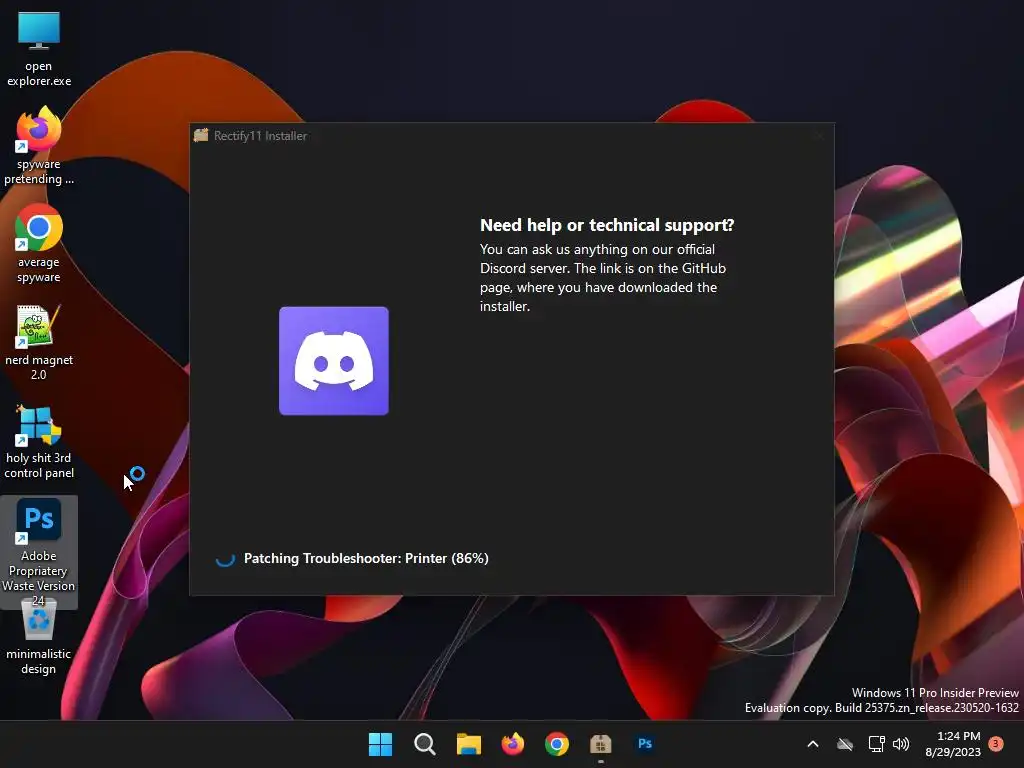Image resolution: width=1024 pixels, height=768 pixels.
Task: Click the 'Rectify11 Installer' window title text
Action: click(260, 136)
